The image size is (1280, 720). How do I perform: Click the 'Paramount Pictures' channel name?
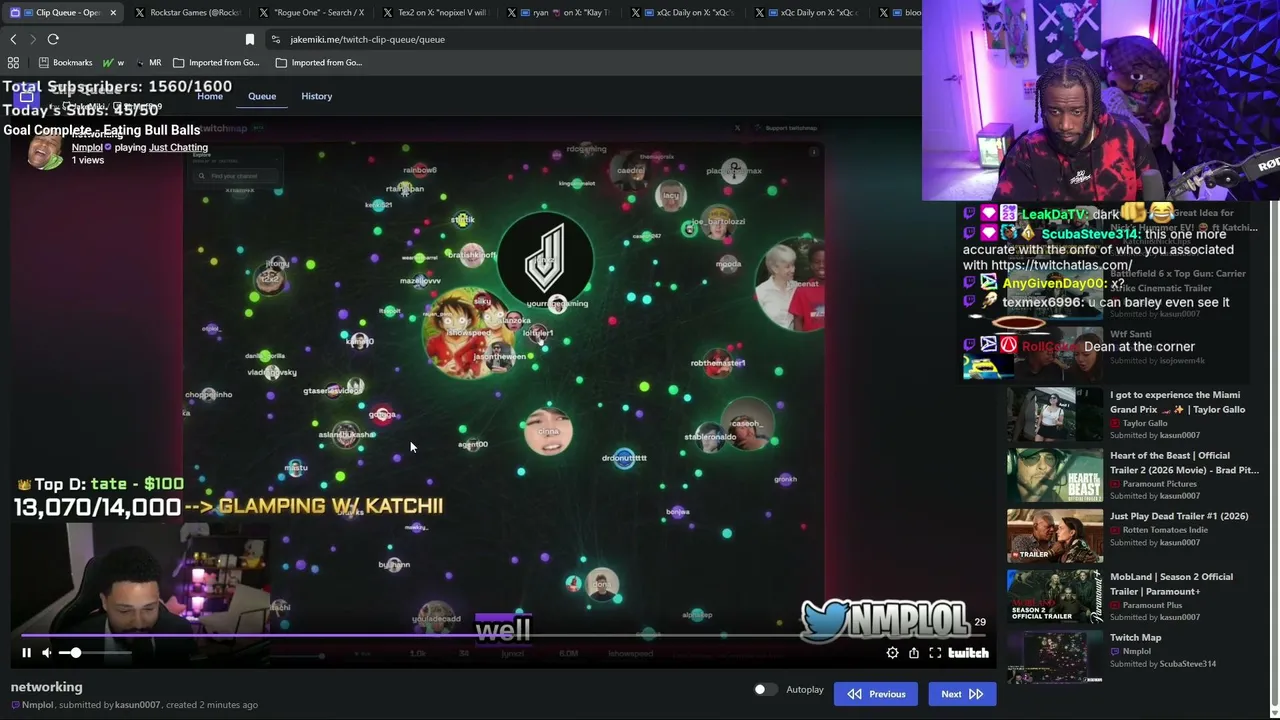pyautogui.click(x=1158, y=484)
